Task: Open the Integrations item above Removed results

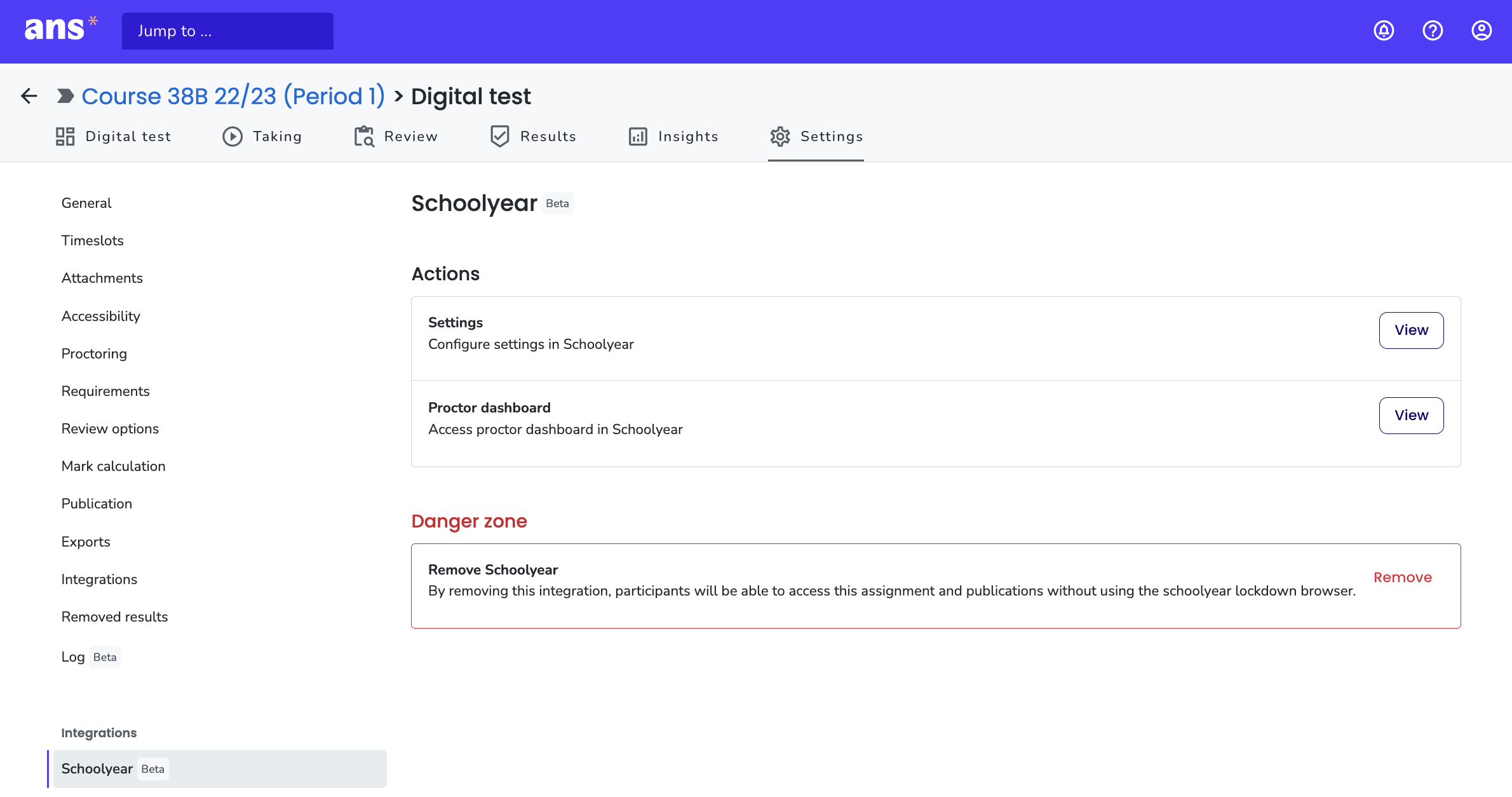Action: point(99,579)
